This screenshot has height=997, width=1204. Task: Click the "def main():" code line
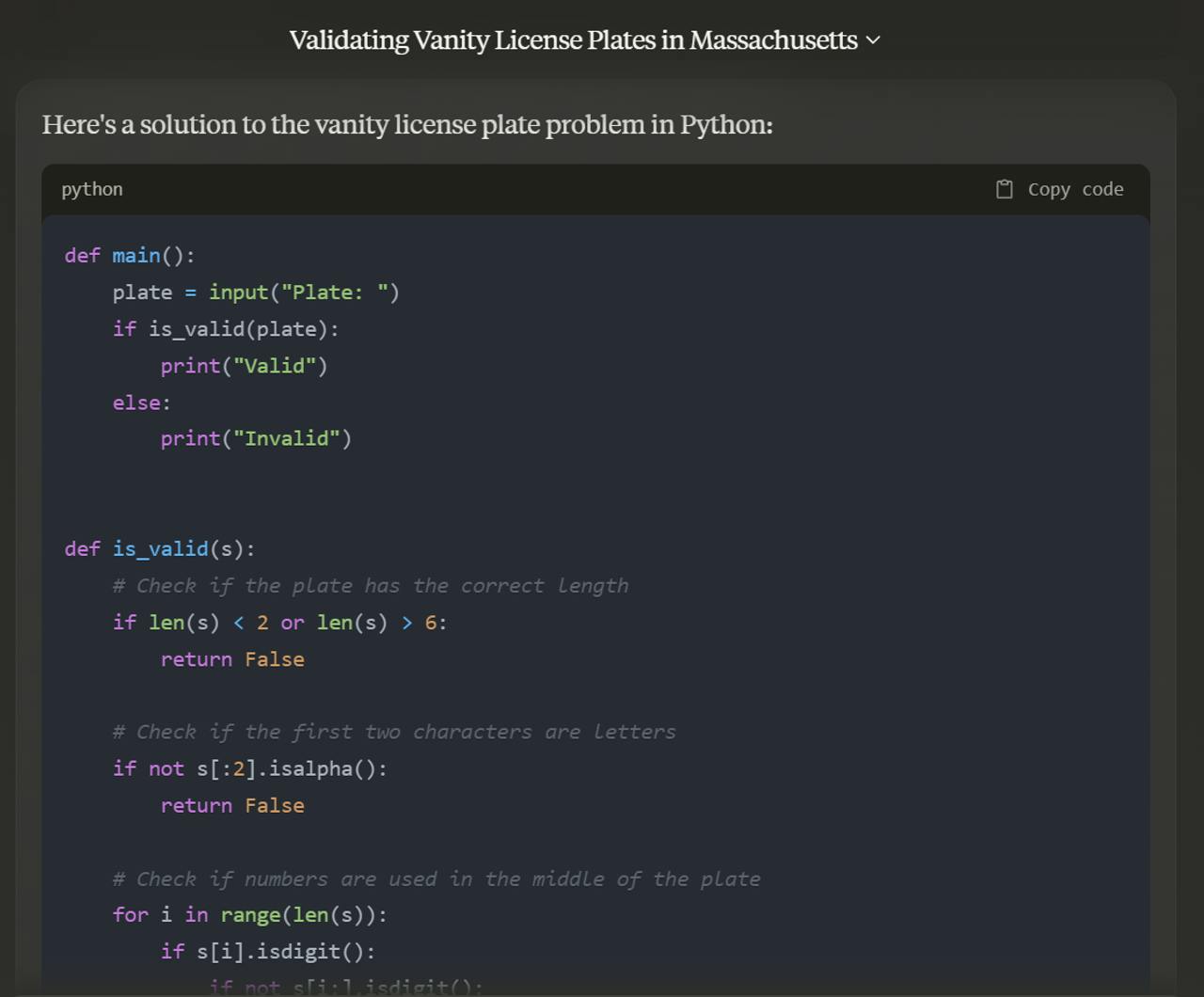[130, 256]
